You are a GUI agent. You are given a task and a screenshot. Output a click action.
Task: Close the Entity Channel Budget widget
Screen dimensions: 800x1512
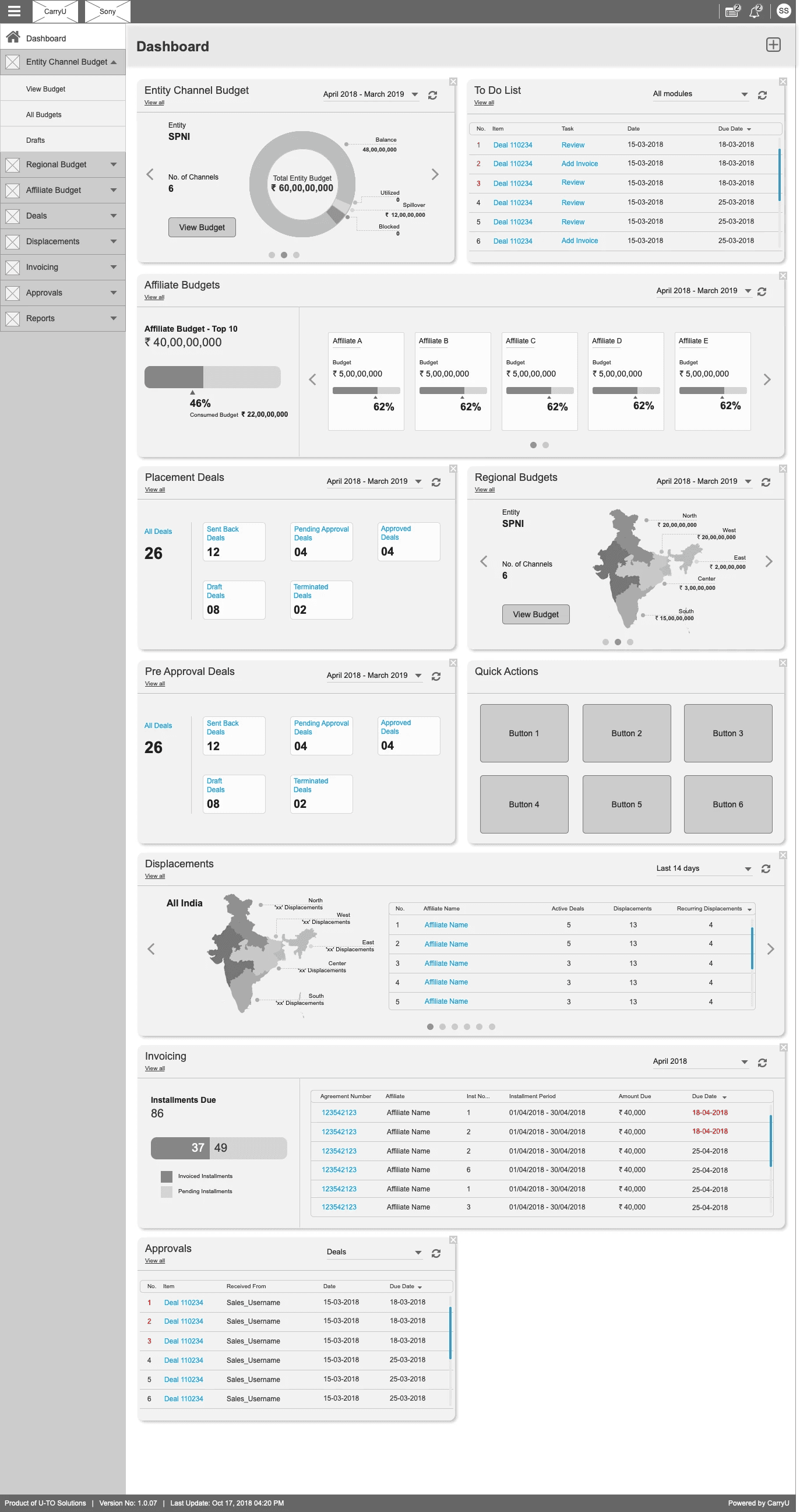(x=453, y=82)
